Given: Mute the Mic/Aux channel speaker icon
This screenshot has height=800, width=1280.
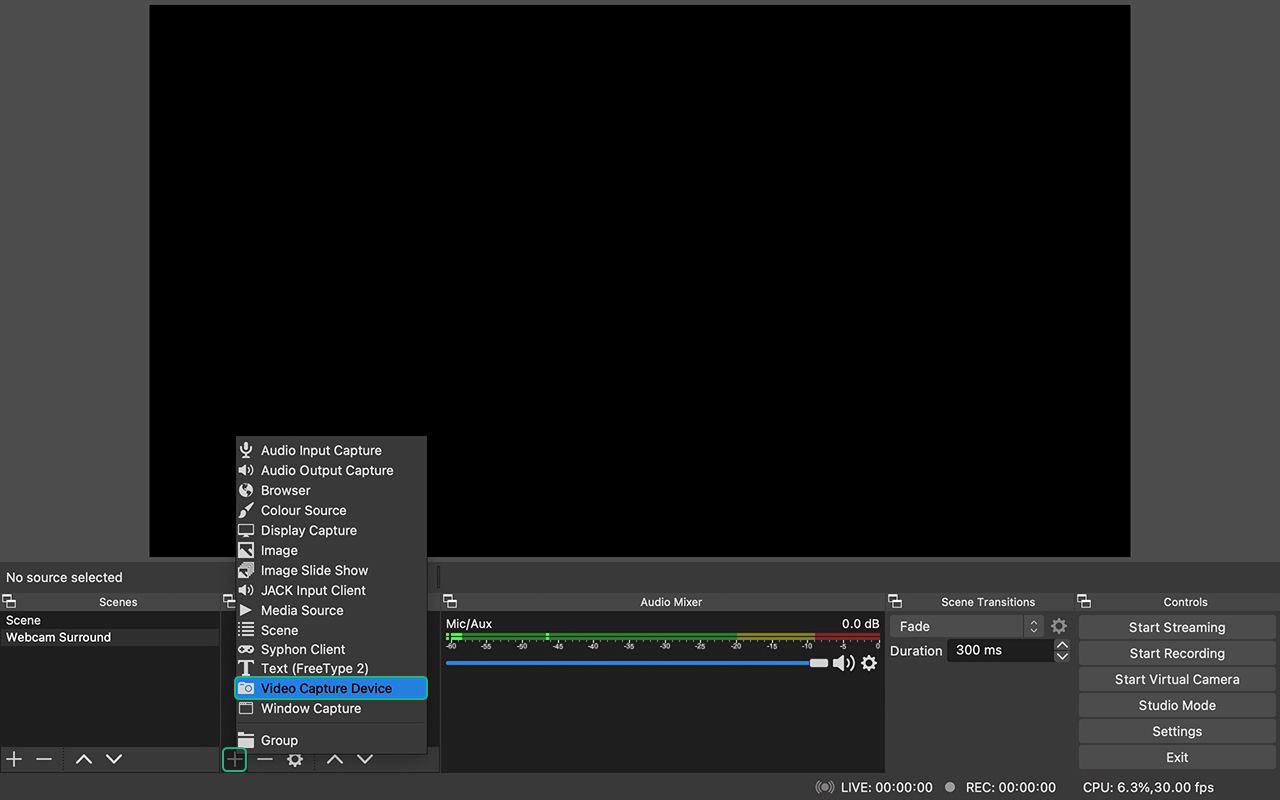Looking at the screenshot, I should (x=843, y=663).
